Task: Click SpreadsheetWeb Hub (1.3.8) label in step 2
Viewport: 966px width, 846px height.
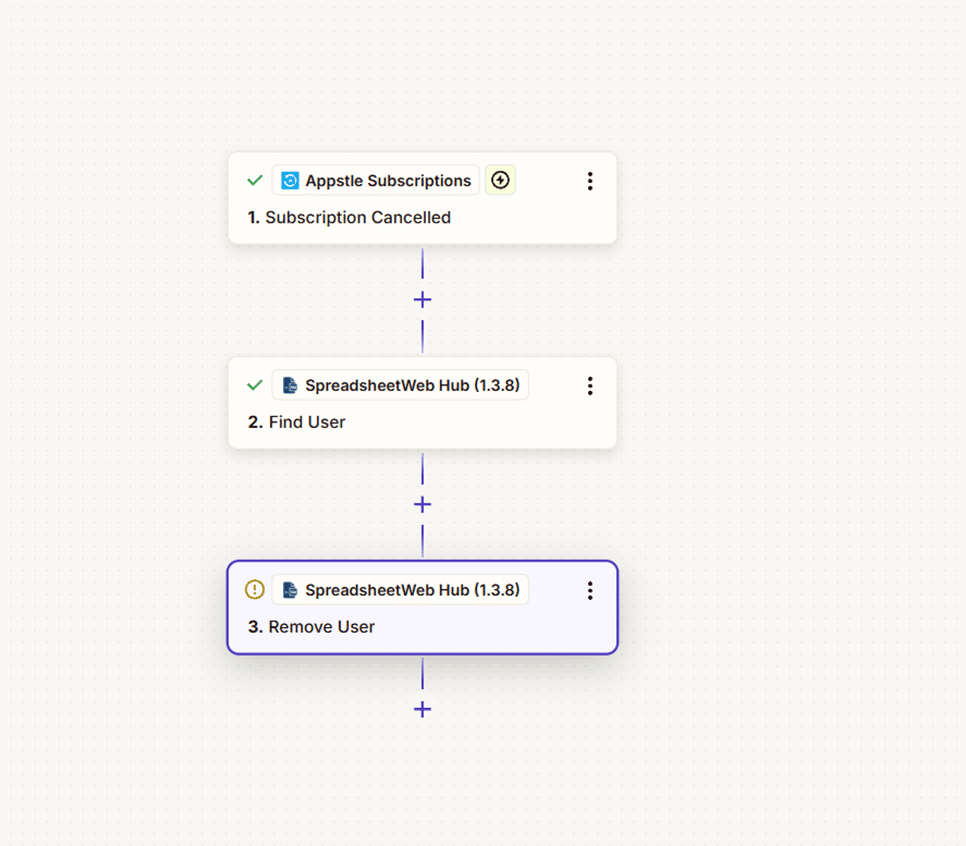Action: tap(412, 385)
